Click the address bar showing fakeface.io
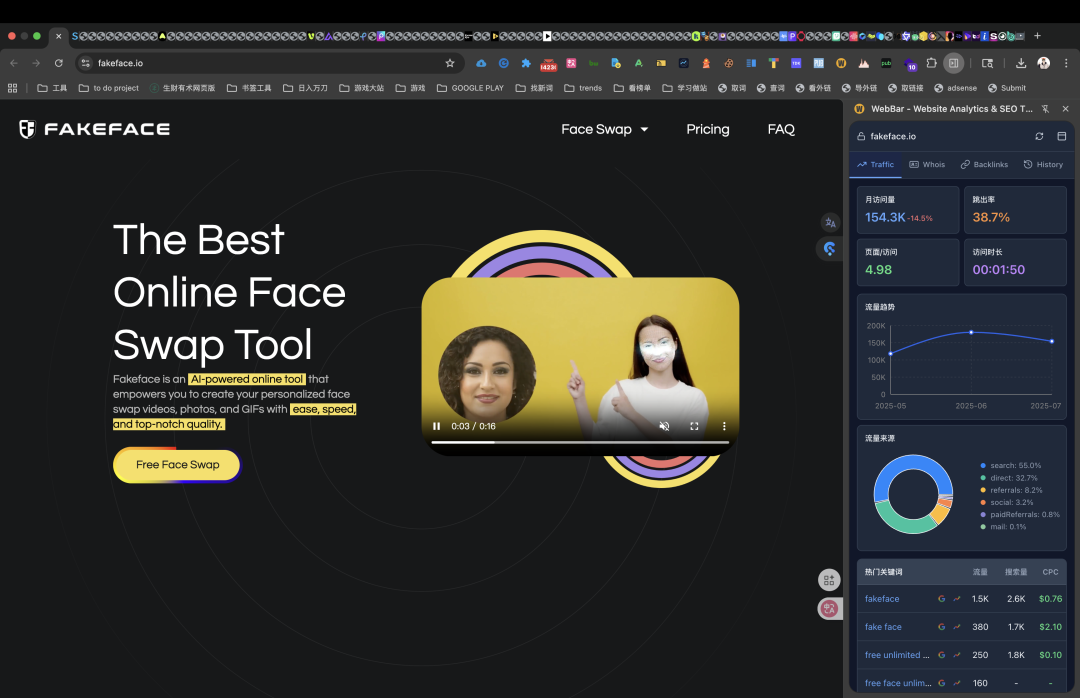The height and width of the screenshot is (698, 1080). click(x=269, y=63)
